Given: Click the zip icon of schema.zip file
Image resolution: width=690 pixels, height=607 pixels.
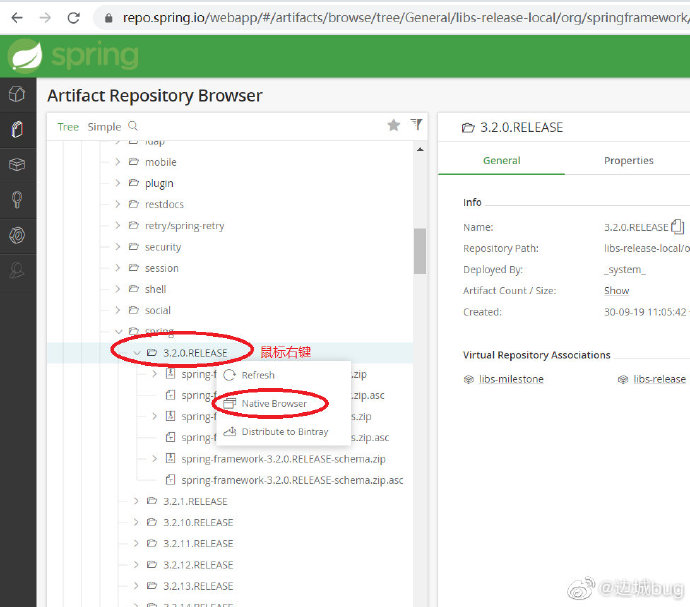Looking at the screenshot, I should [x=170, y=458].
